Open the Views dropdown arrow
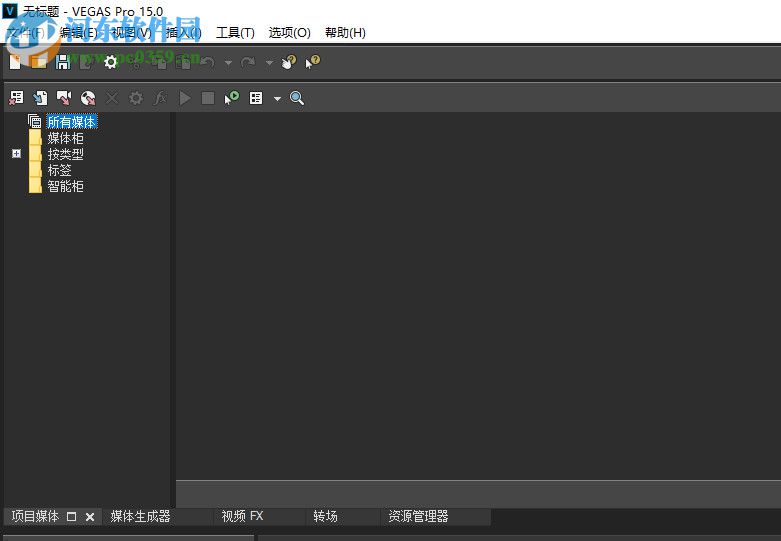781x541 pixels. click(x=277, y=99)
